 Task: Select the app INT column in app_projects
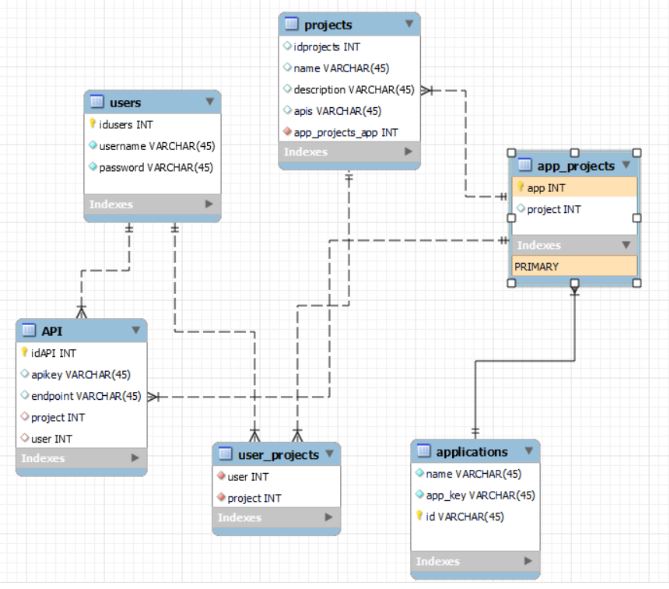pos(574,187)
